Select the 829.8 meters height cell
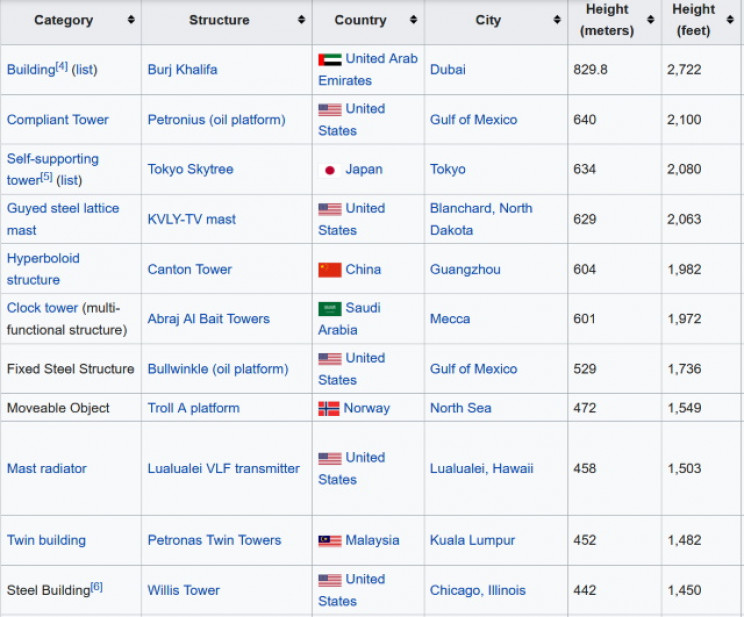Screen dimensions: 744x617 pyautogui.click(x=614, y=70)
